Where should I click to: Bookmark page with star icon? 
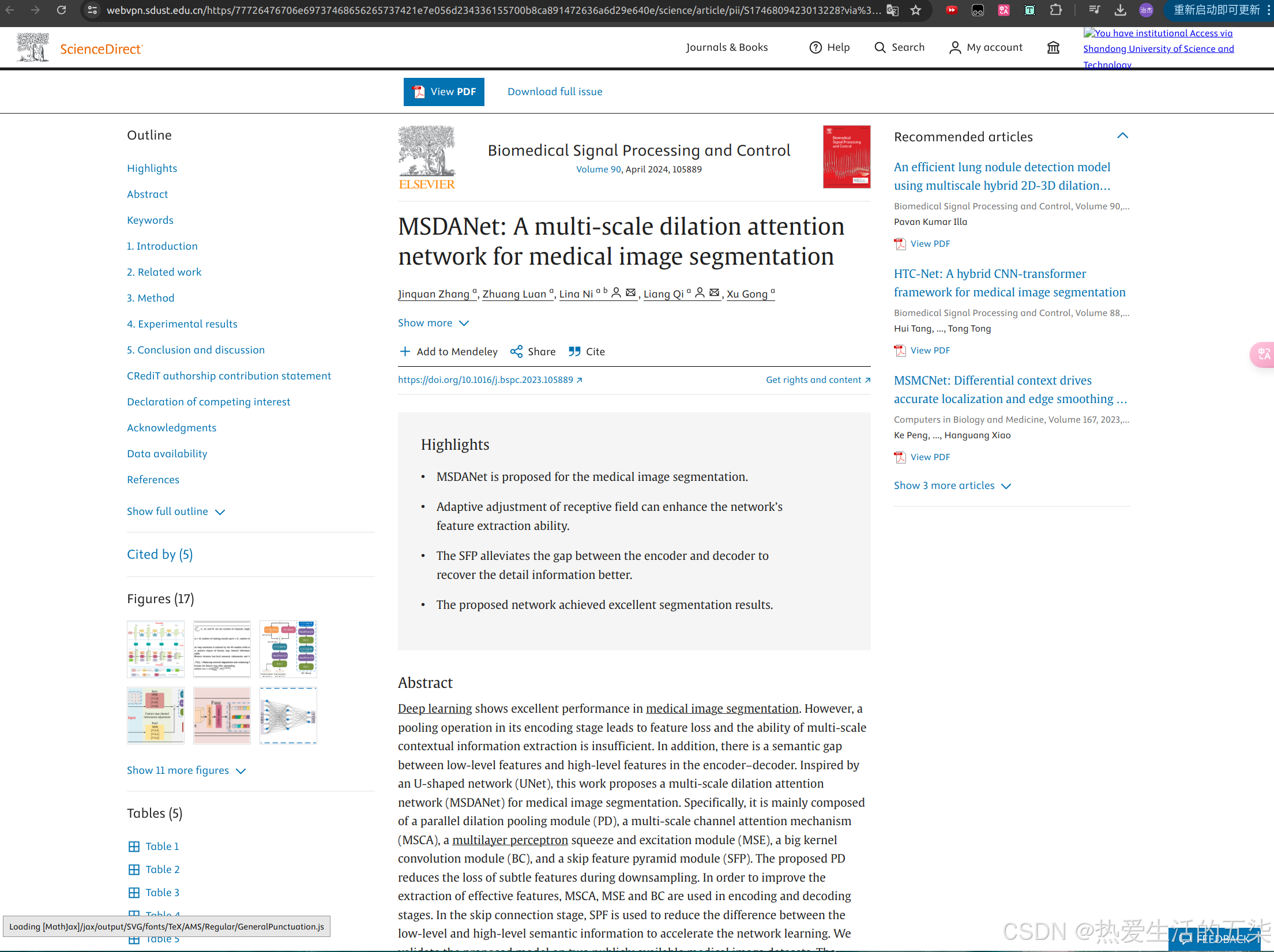coord(916,10)
